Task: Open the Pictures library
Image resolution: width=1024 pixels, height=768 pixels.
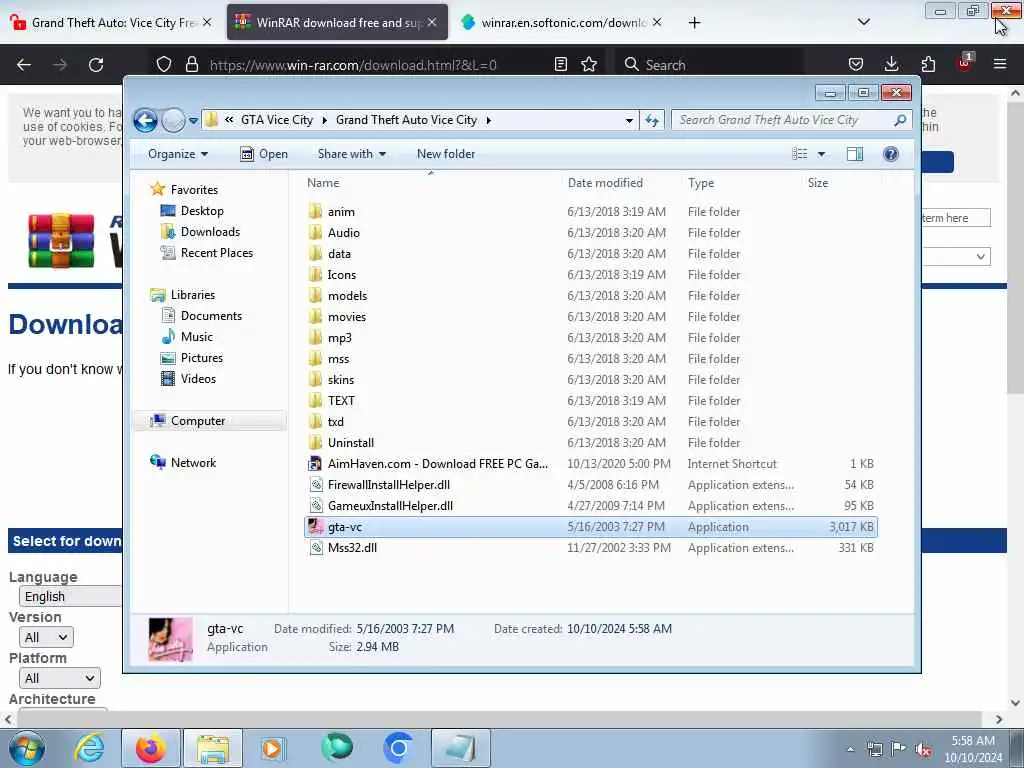Action: (x=202, y=358)
